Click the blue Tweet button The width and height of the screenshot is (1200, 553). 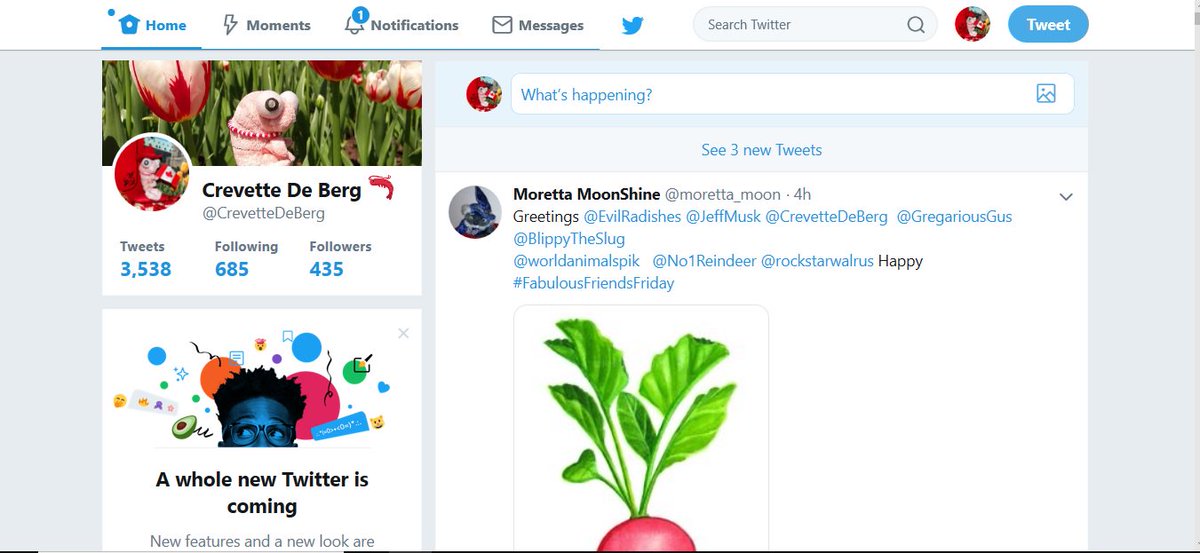pos(1048,25)
